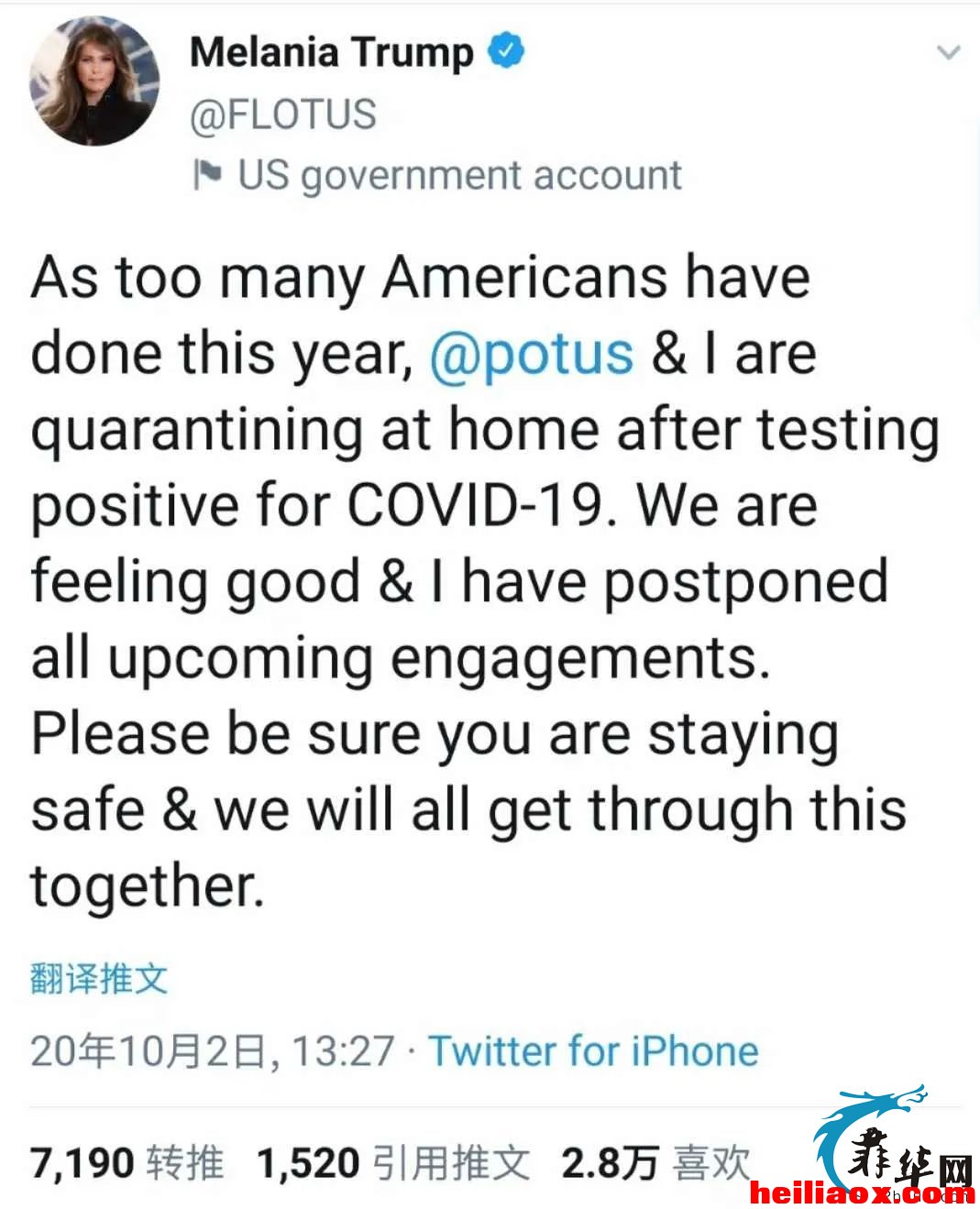View the 7,190 转推 retweets list
Image resolution: width=980 pixels, height=1209 pixels.
coord(127,1163)
